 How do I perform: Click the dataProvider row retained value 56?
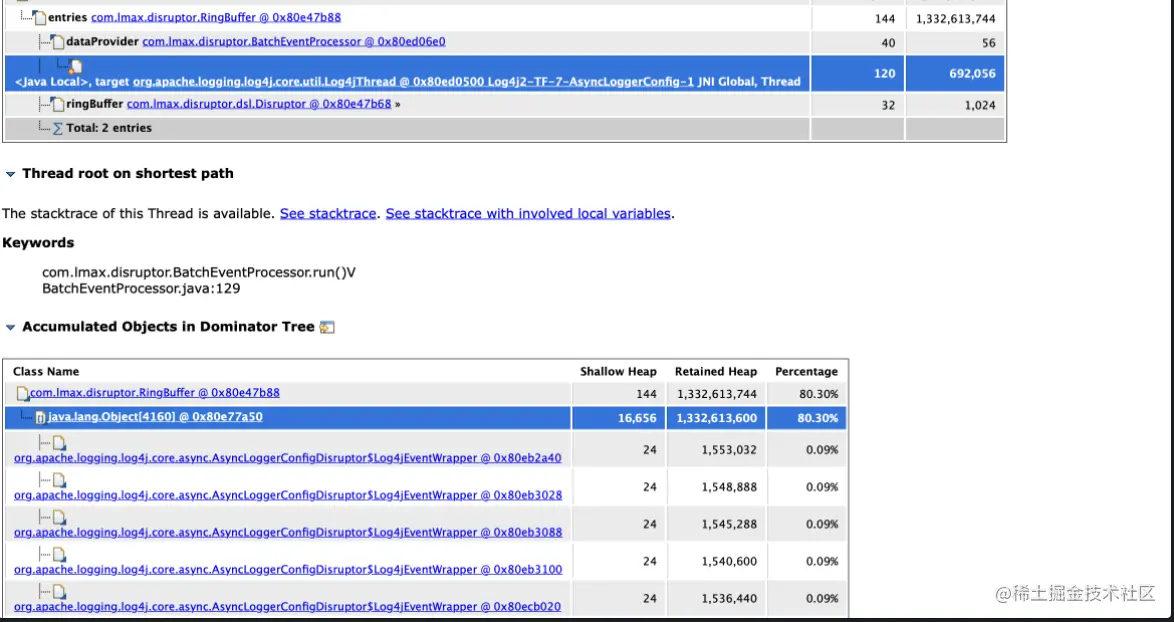(x=989, y=43)
